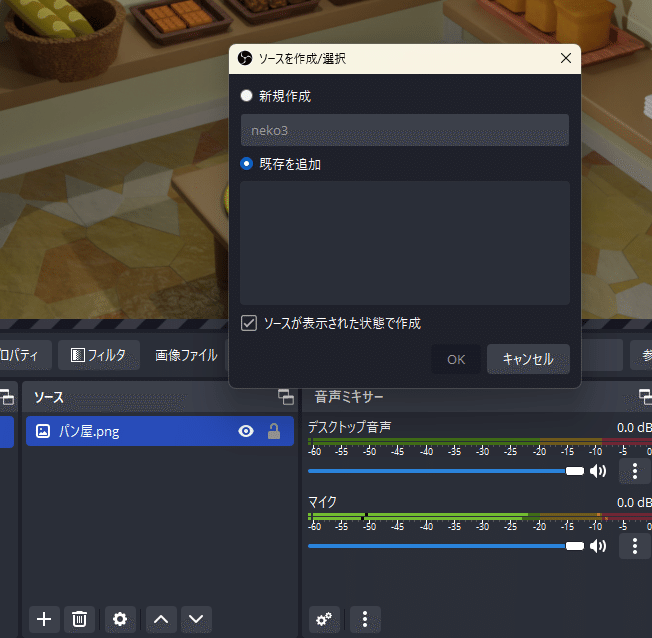
Task: Add a source with the plus button
Action: [44, 619]
